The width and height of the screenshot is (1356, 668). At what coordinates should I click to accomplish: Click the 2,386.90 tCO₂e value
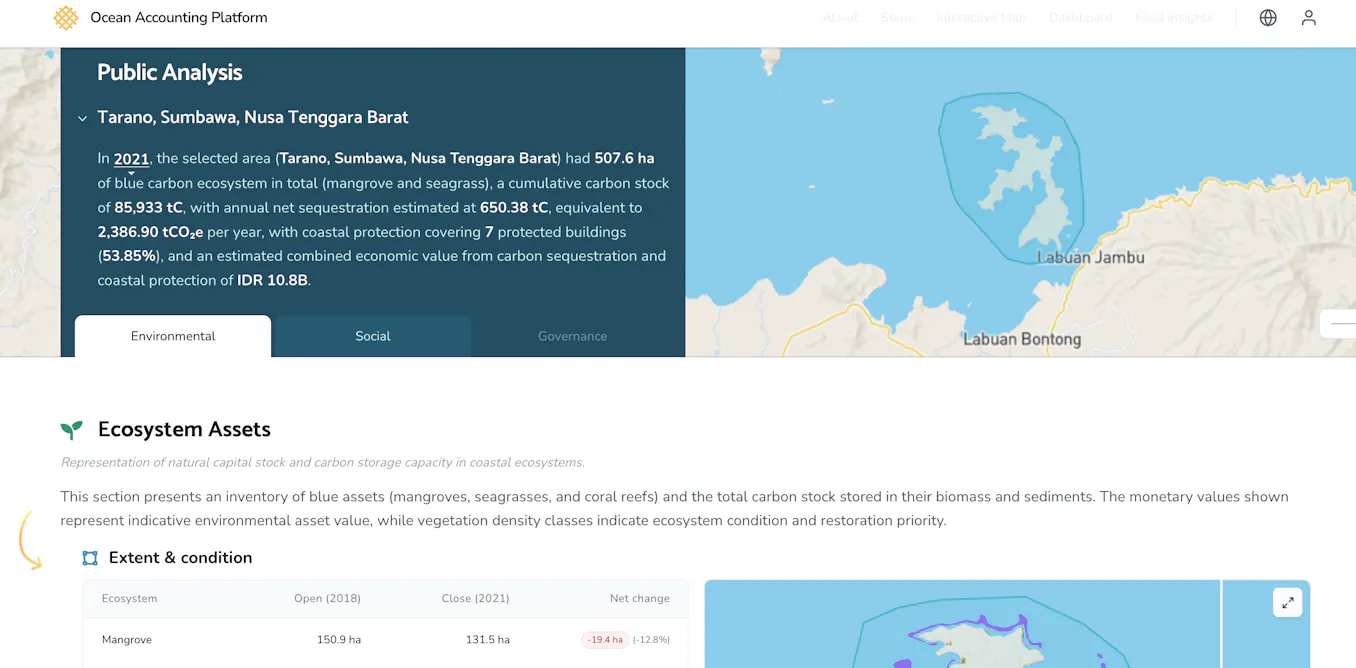point(150,232)
